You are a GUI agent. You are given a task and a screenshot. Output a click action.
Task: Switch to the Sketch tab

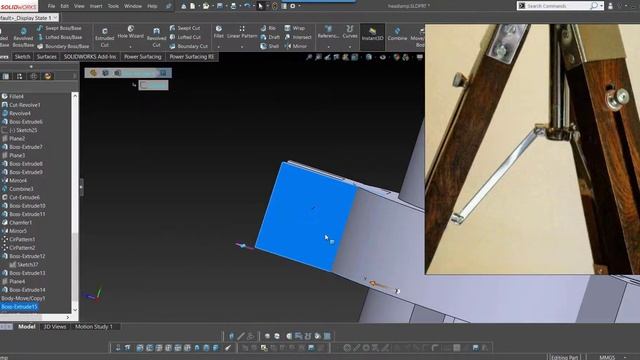[x=22, y=57]
